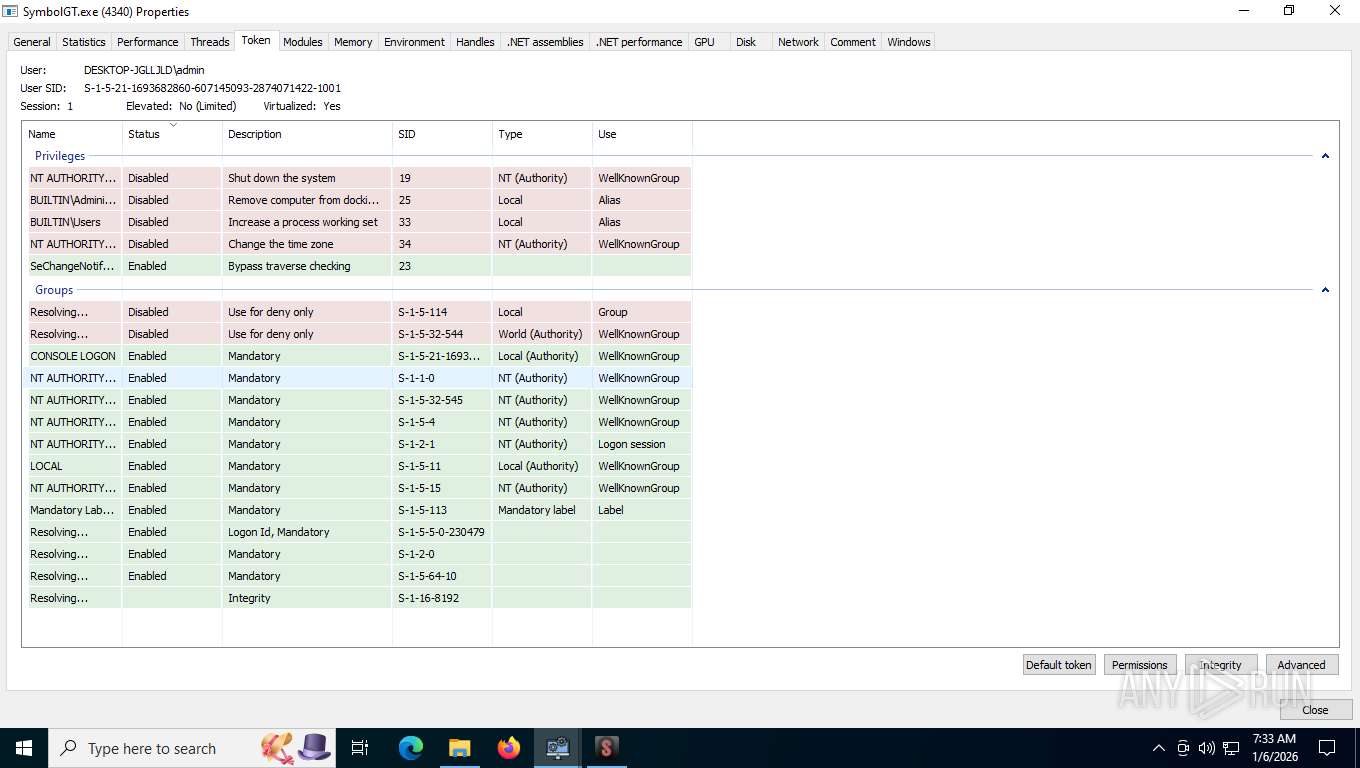
Task: Click the 'Mandatory label' type cell
Action: click(x=542, y=510)
